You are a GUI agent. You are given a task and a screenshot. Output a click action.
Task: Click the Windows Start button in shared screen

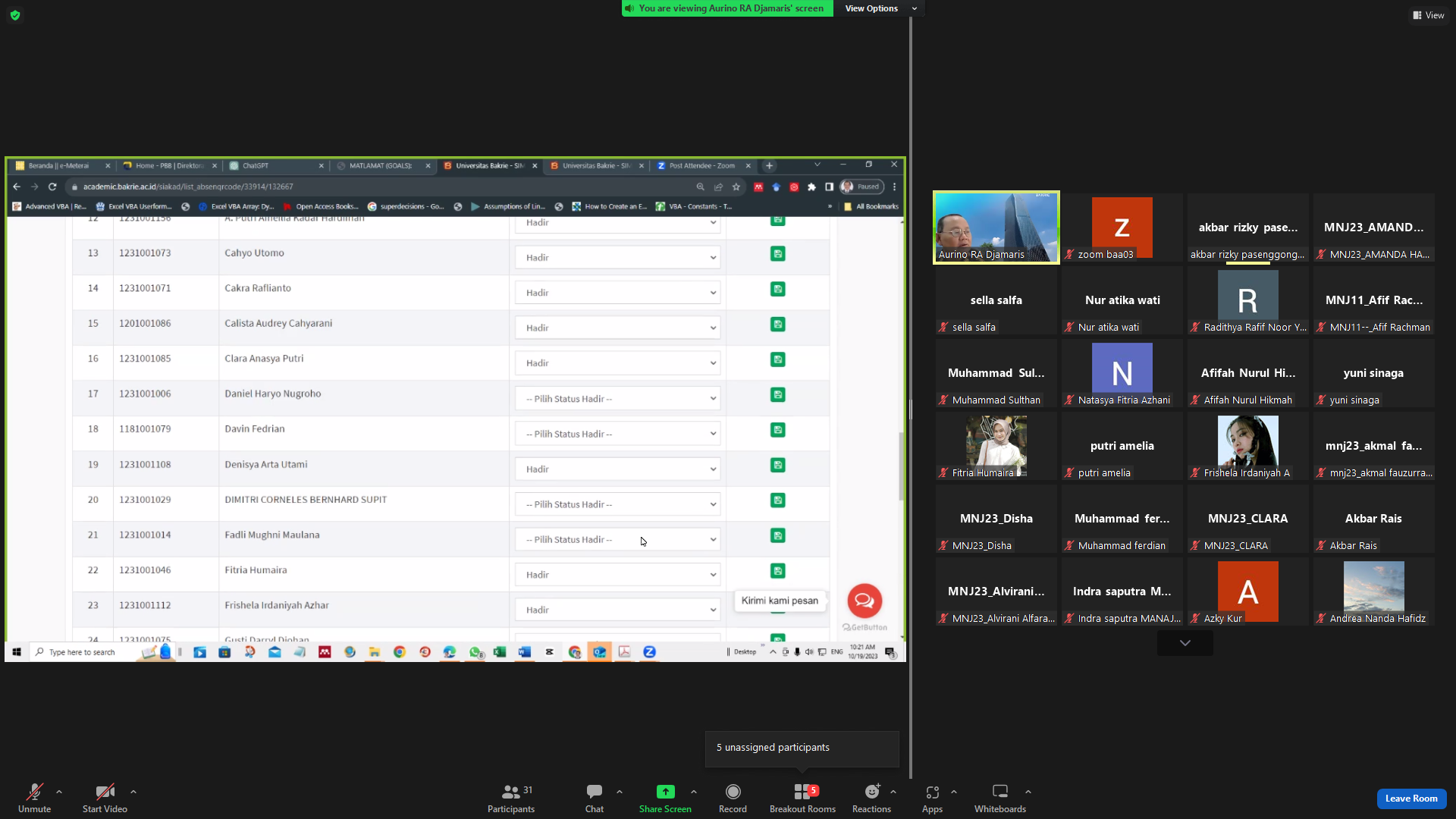coord(17,652)
